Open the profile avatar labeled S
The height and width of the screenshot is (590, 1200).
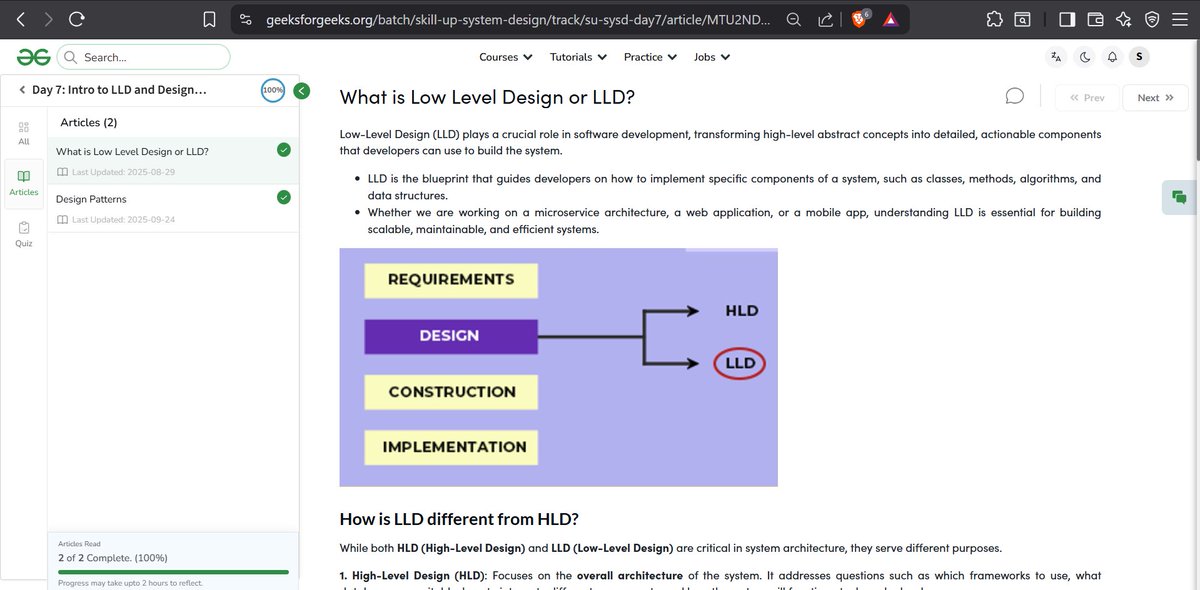coord(1138,57)
